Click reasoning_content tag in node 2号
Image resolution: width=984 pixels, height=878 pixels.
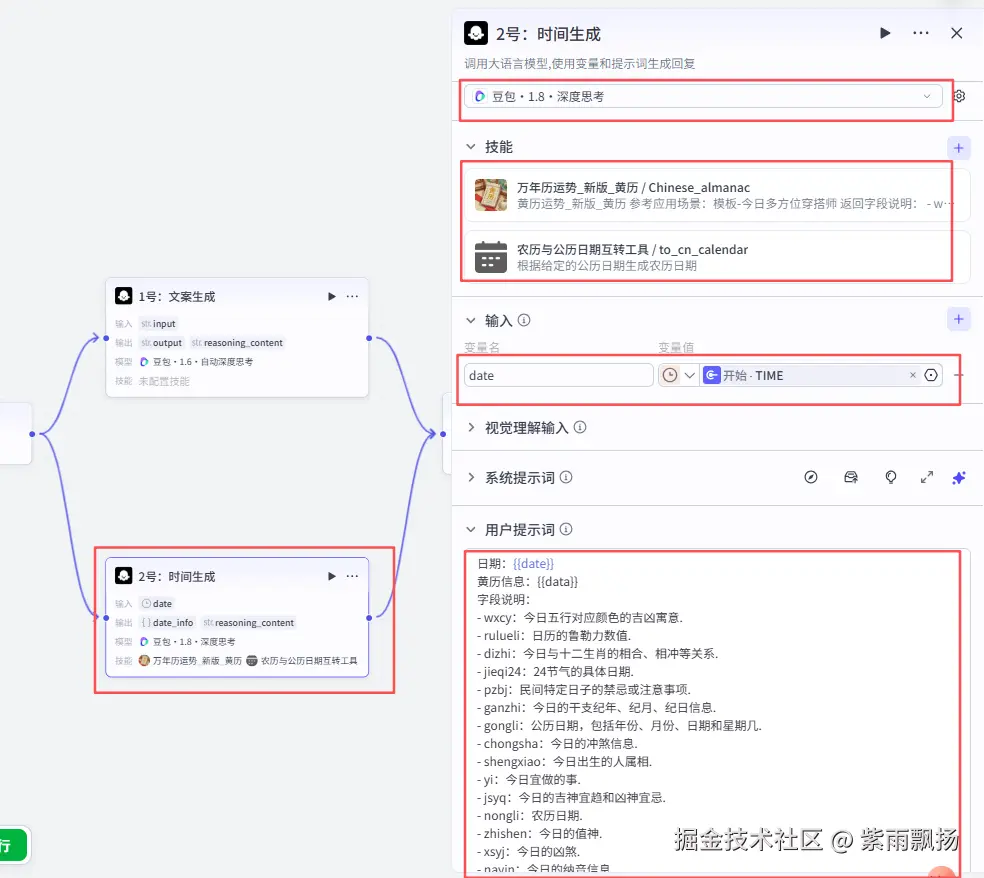(x=249, y=623)
